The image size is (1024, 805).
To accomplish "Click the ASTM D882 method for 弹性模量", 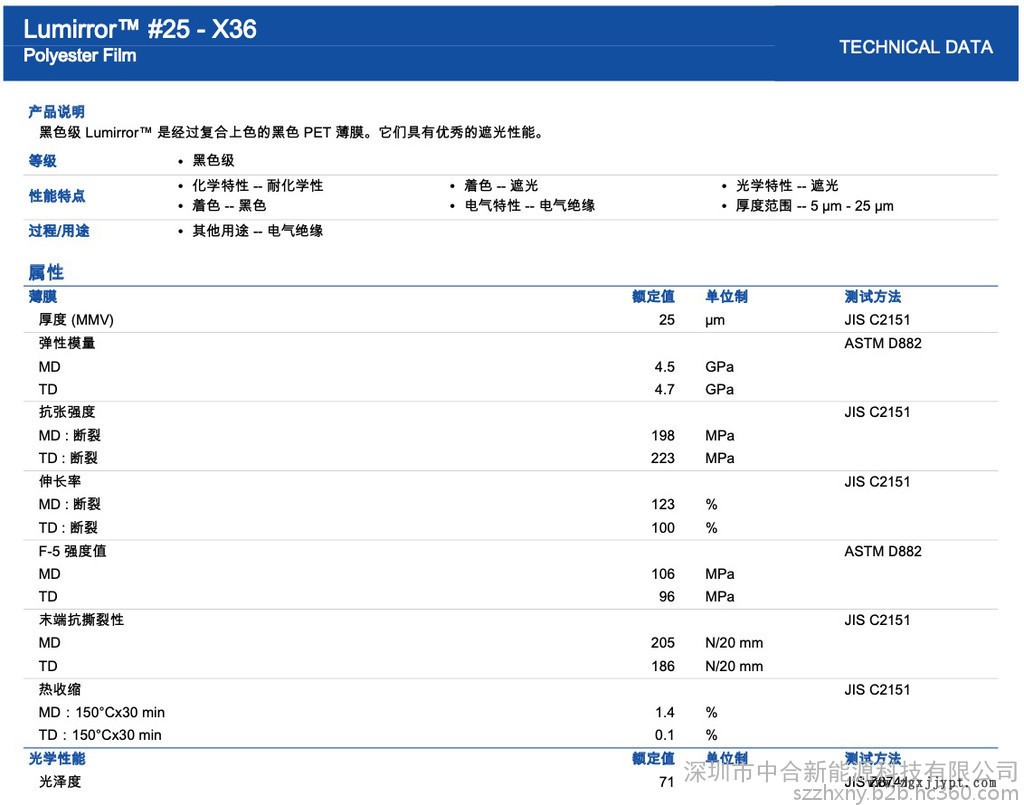I will click(882, 343).
